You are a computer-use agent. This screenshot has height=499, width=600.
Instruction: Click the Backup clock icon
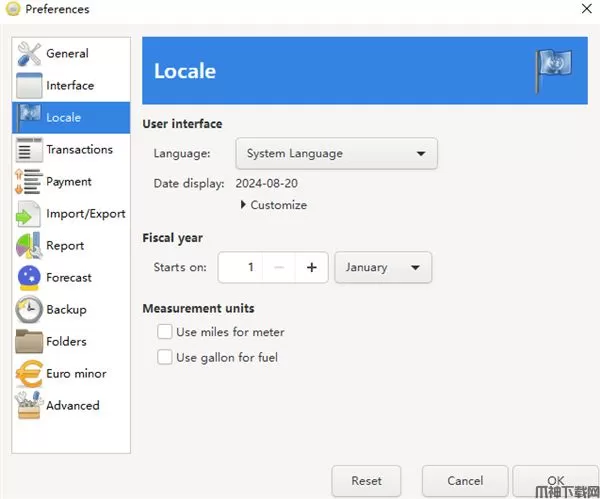pos(29,310)
